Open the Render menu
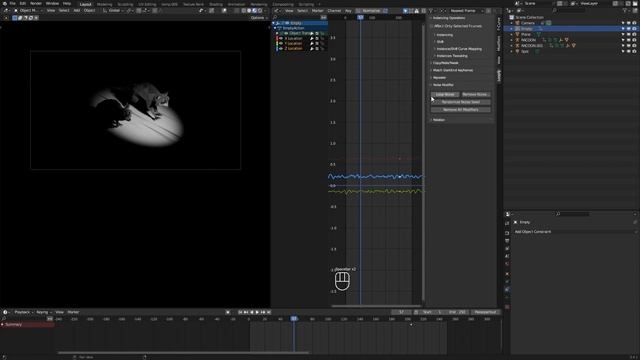Image resolution: width=640 pixels, height=360 pixels. (36, 4)
